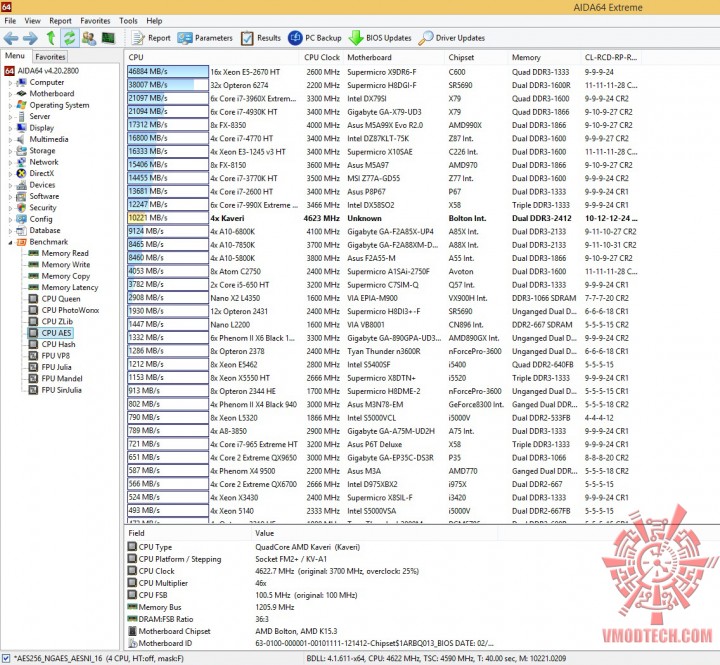Open the Help menu
Viewport: 720px width, 665px height.
pyautogui.click(x=154, y=21)
